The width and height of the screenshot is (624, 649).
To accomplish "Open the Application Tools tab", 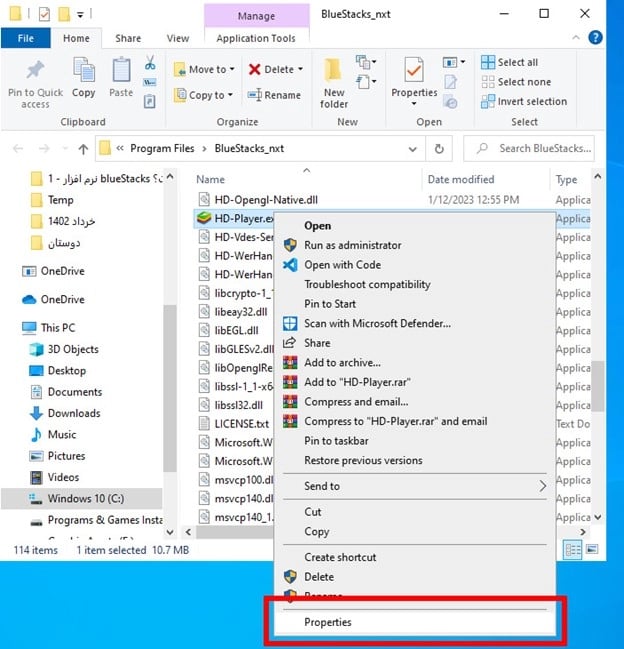I will pyautogui.click(x=256, y=38).
